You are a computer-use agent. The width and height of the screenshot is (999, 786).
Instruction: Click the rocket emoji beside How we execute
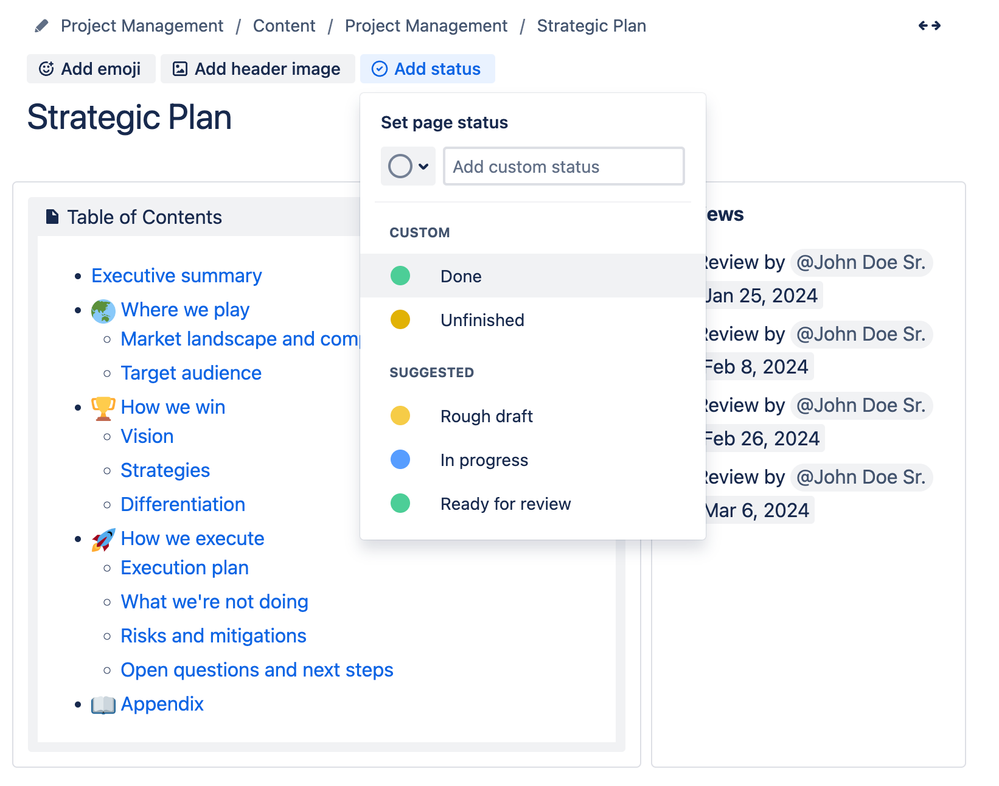[103, 539]
